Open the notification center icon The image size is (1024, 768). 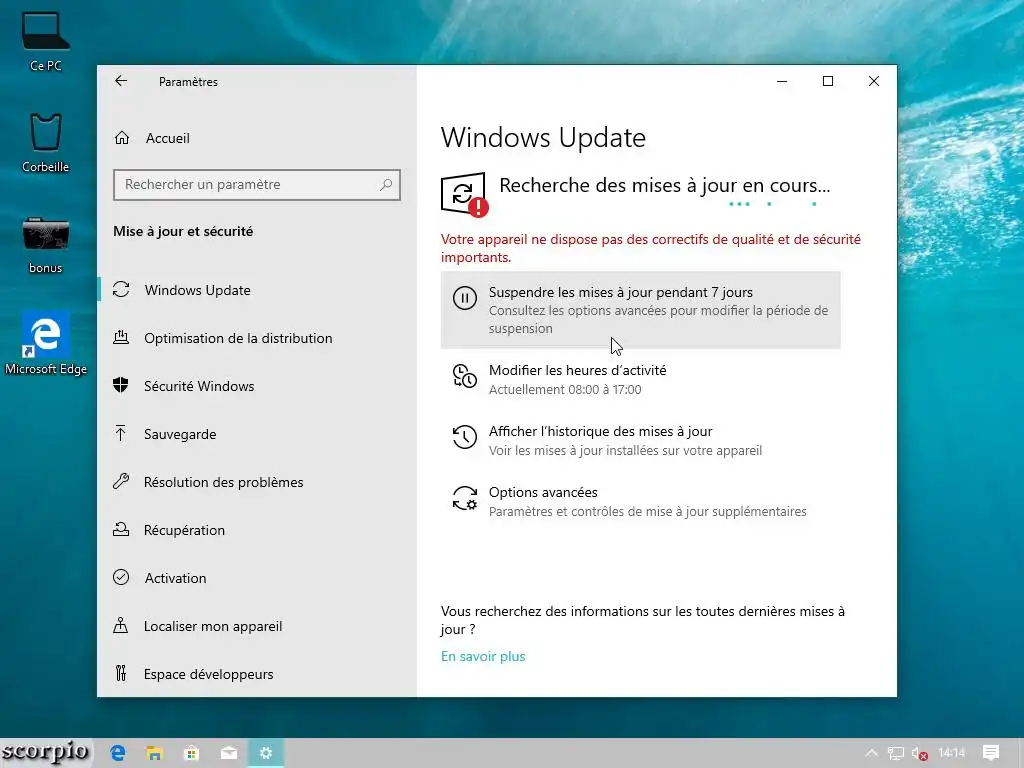[991, 753]
